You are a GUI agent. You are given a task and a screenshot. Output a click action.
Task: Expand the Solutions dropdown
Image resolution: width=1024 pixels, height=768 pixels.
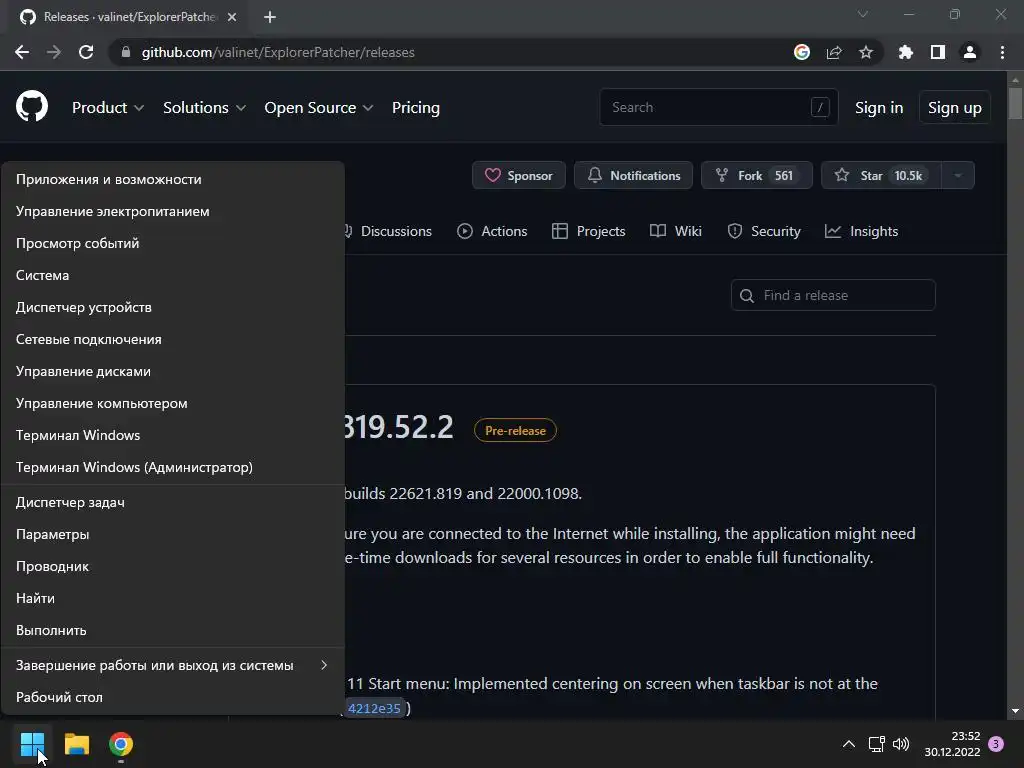pos(204,108)
